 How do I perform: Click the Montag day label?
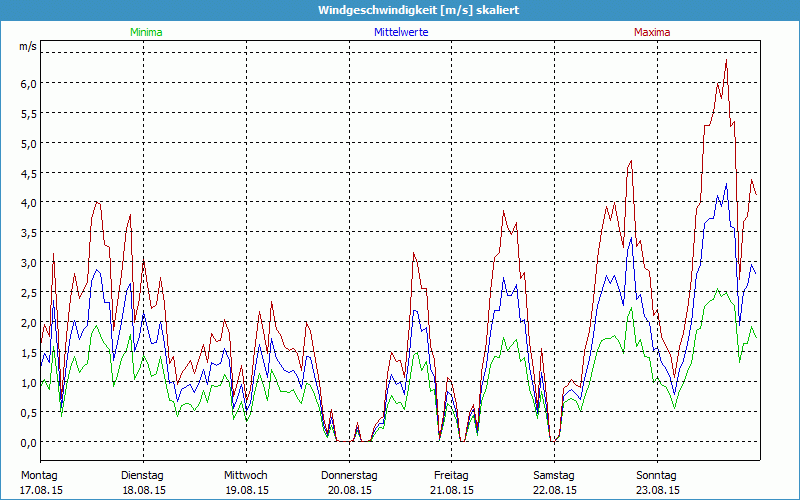[x=39, y=476]
